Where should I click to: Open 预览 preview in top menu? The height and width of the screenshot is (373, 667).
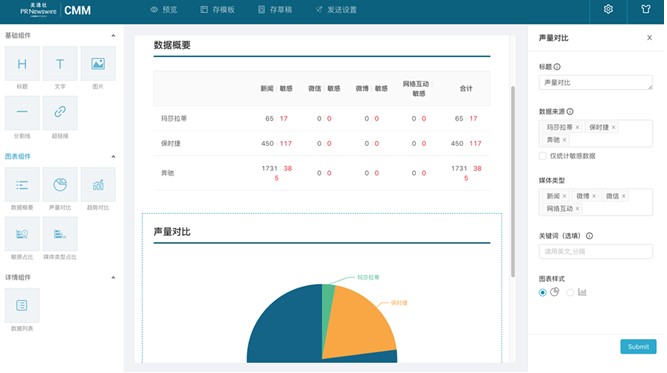pos(164,9)
